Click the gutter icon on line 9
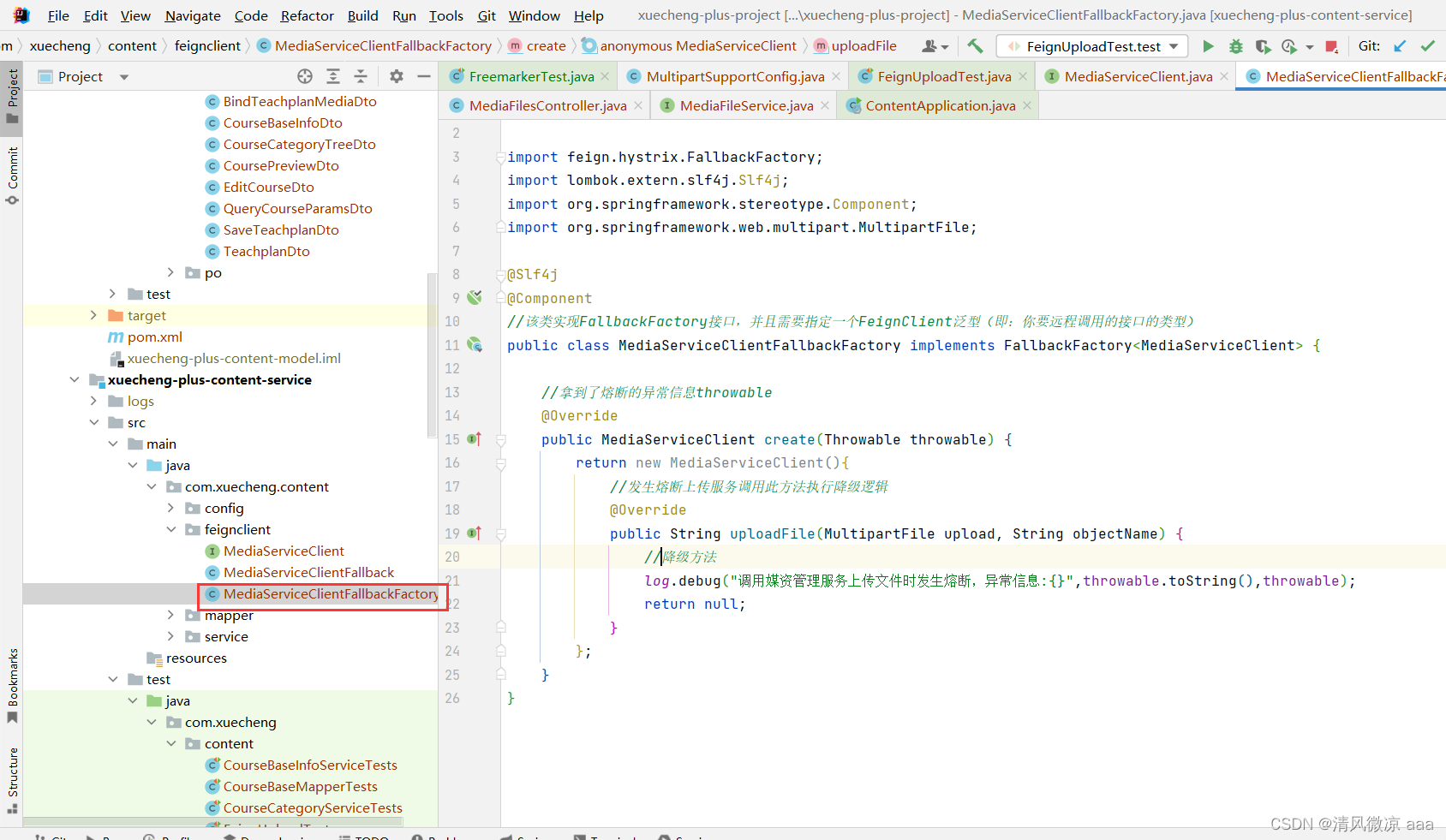This screenshot has width=1446, height=840. coord(475,297)
